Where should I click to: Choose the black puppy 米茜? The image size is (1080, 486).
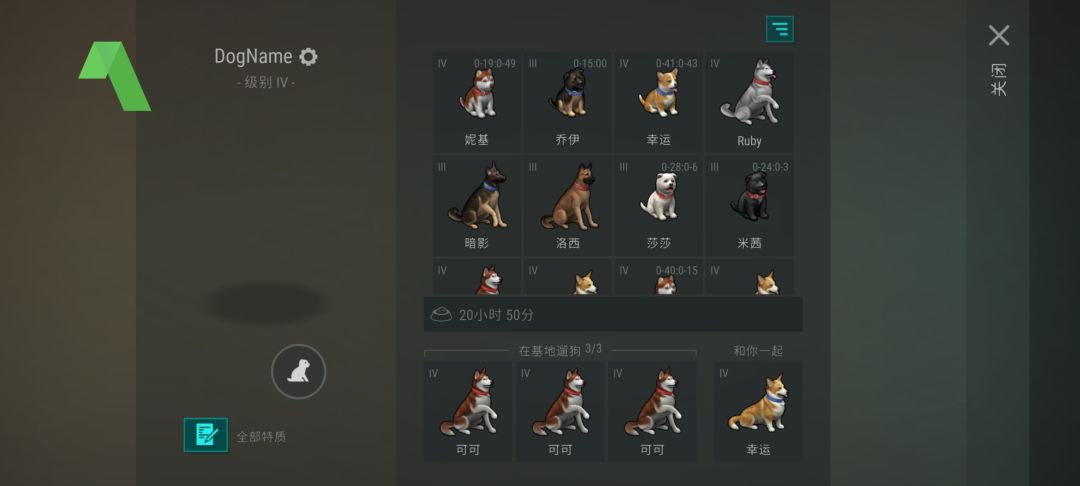pos(749,207)
